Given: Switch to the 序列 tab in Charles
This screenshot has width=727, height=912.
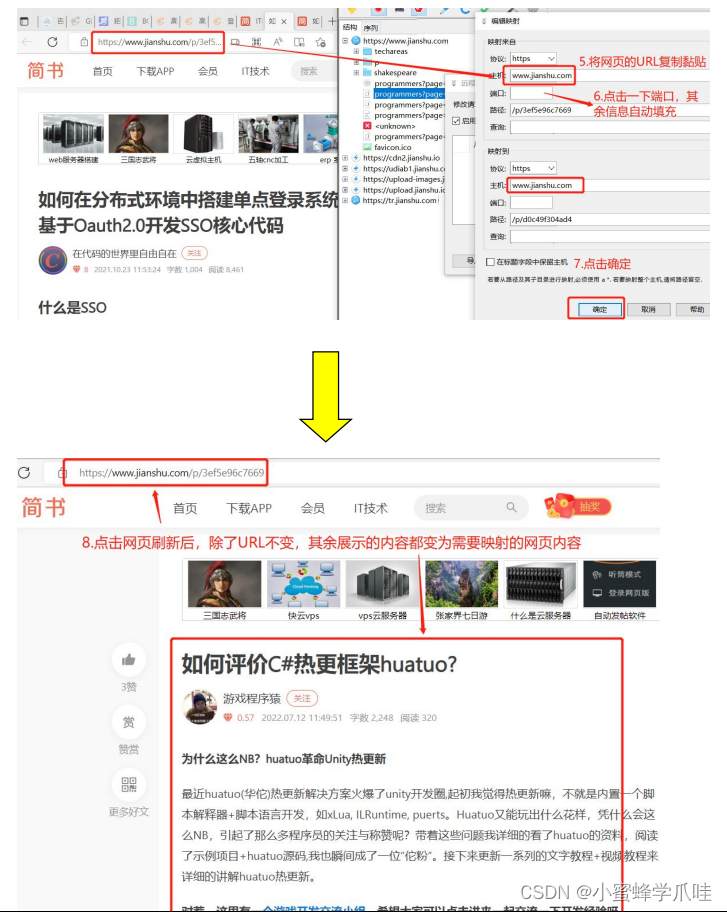Looking at the screenshot, I should click(x=370, y=27).
